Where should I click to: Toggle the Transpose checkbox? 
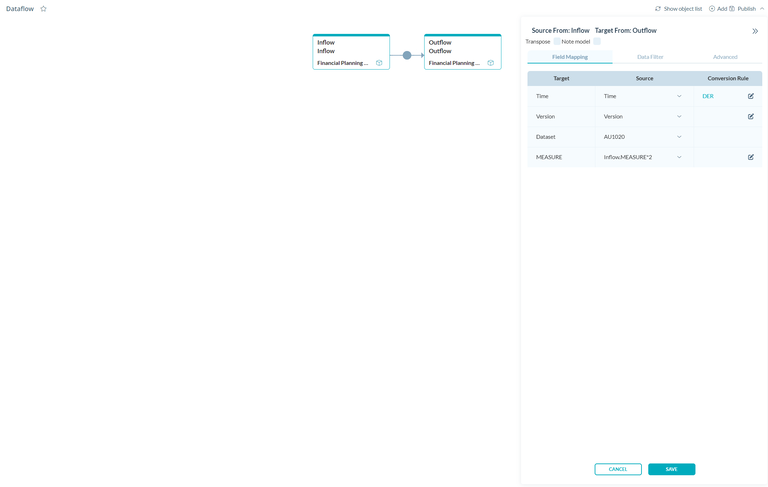[x=557, y=42]
